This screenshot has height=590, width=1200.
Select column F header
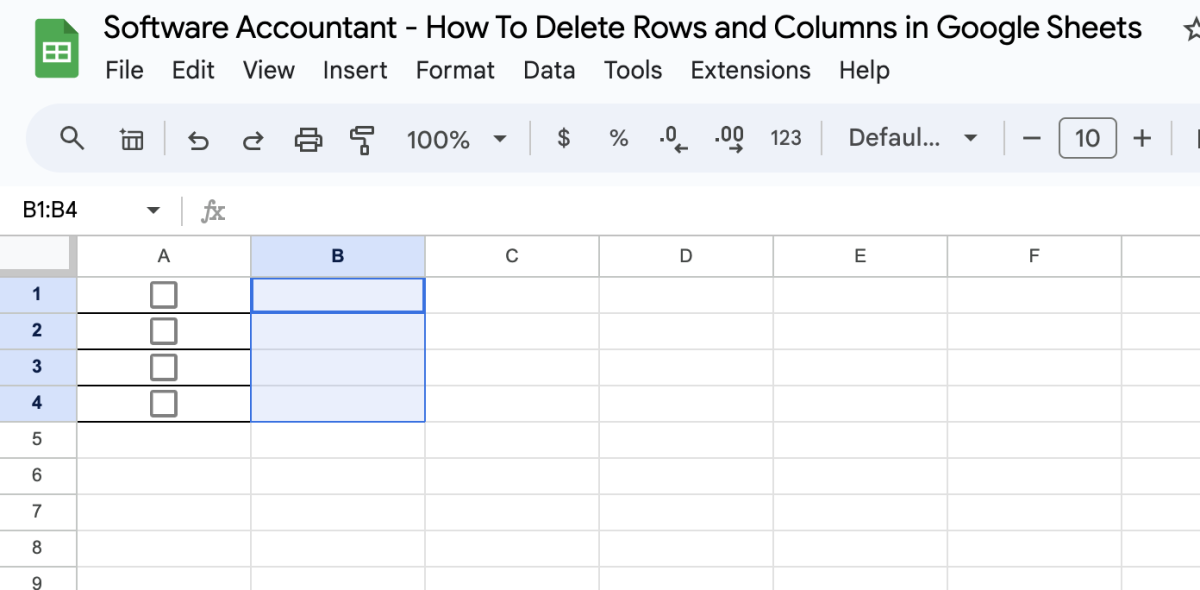pos(1034,256)
